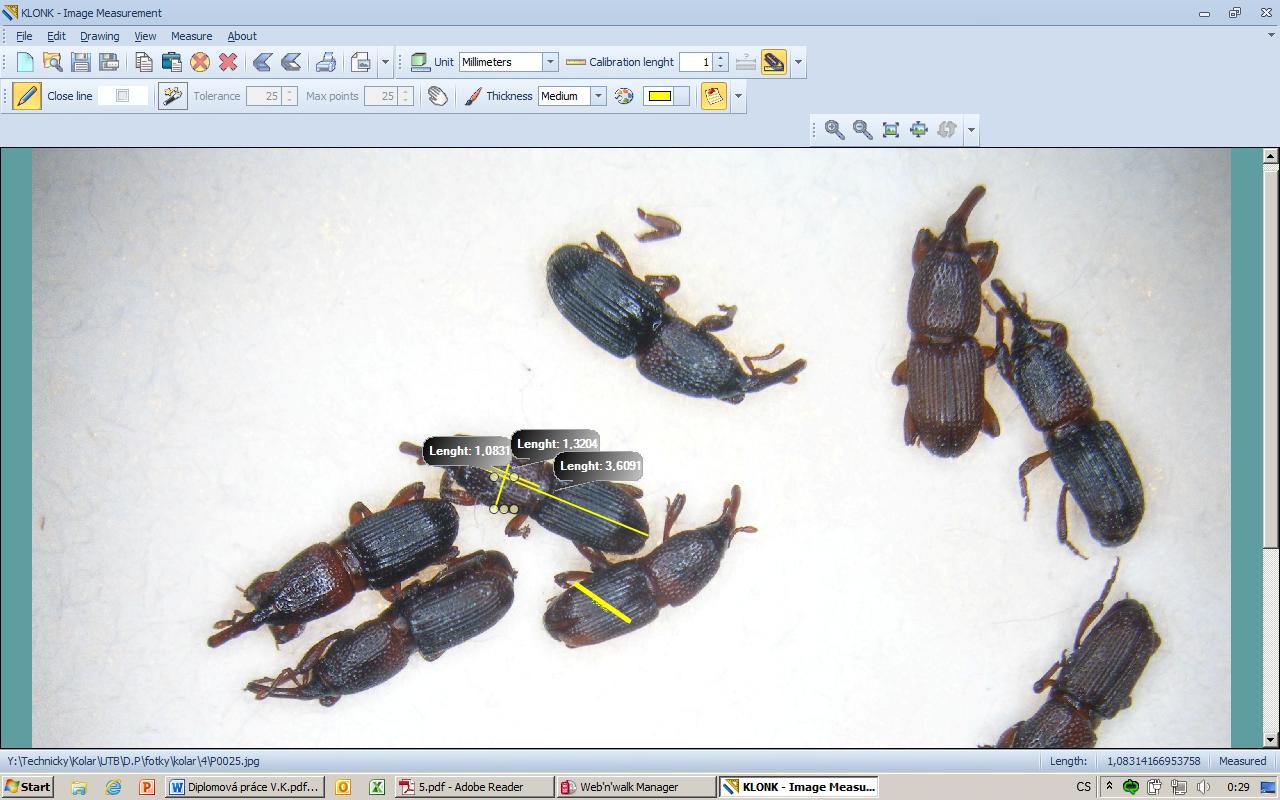This screenshot has width=1280, height=800.
Task: Toggle the Close line checkbox
Action: [122, 96]
